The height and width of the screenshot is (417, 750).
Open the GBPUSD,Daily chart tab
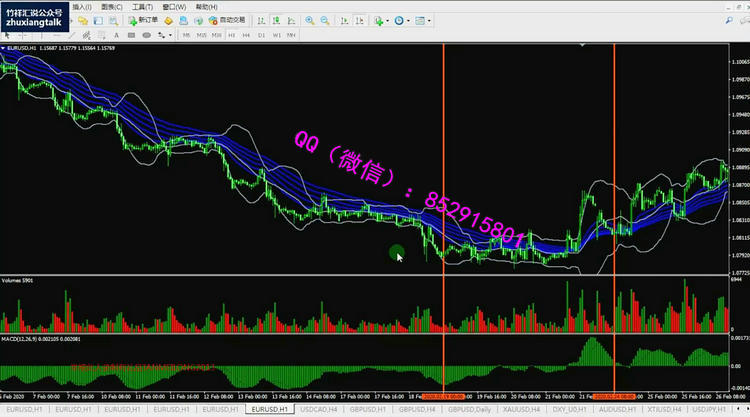[x=469, y=410]
